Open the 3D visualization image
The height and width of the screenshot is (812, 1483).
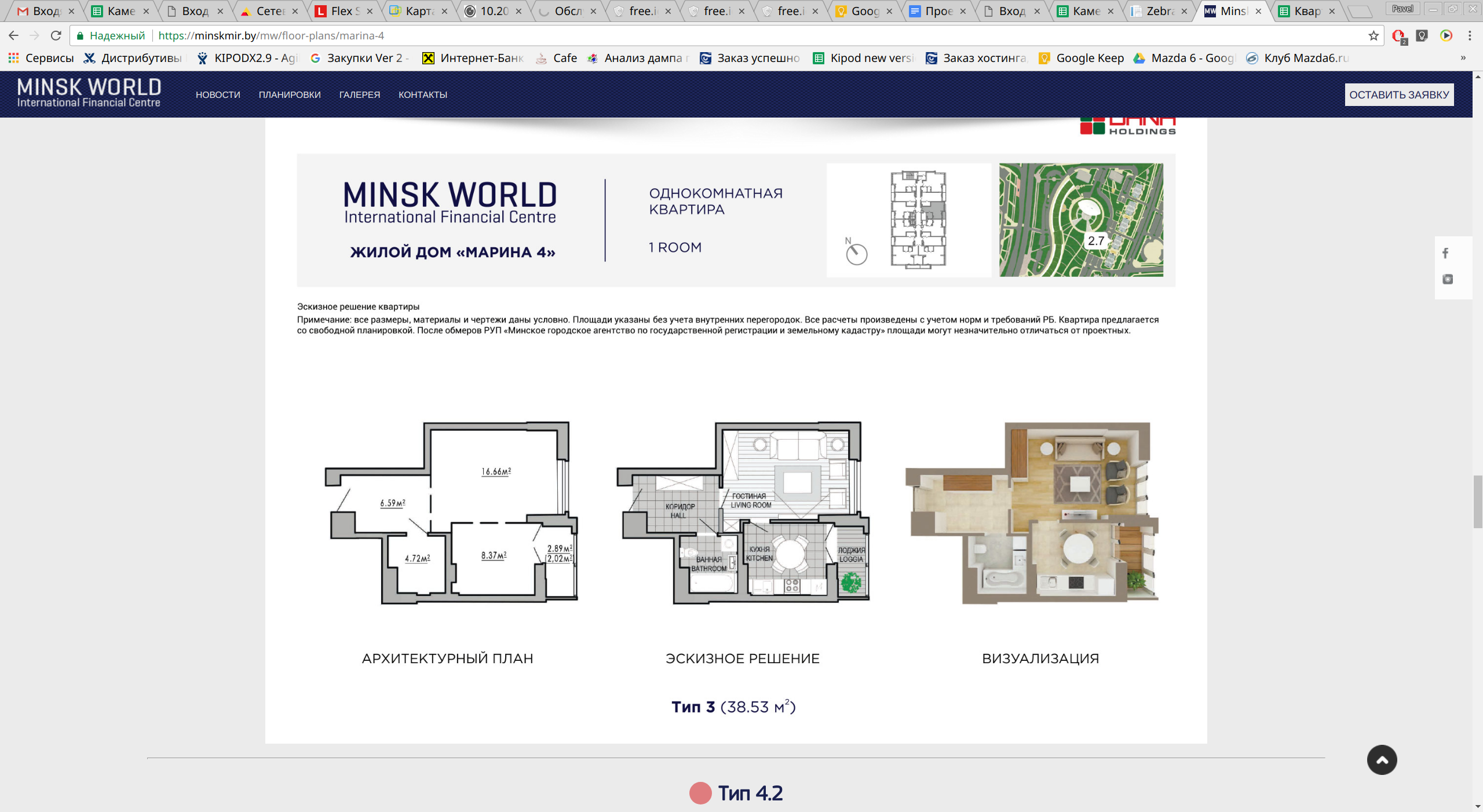coord(1032,513)
